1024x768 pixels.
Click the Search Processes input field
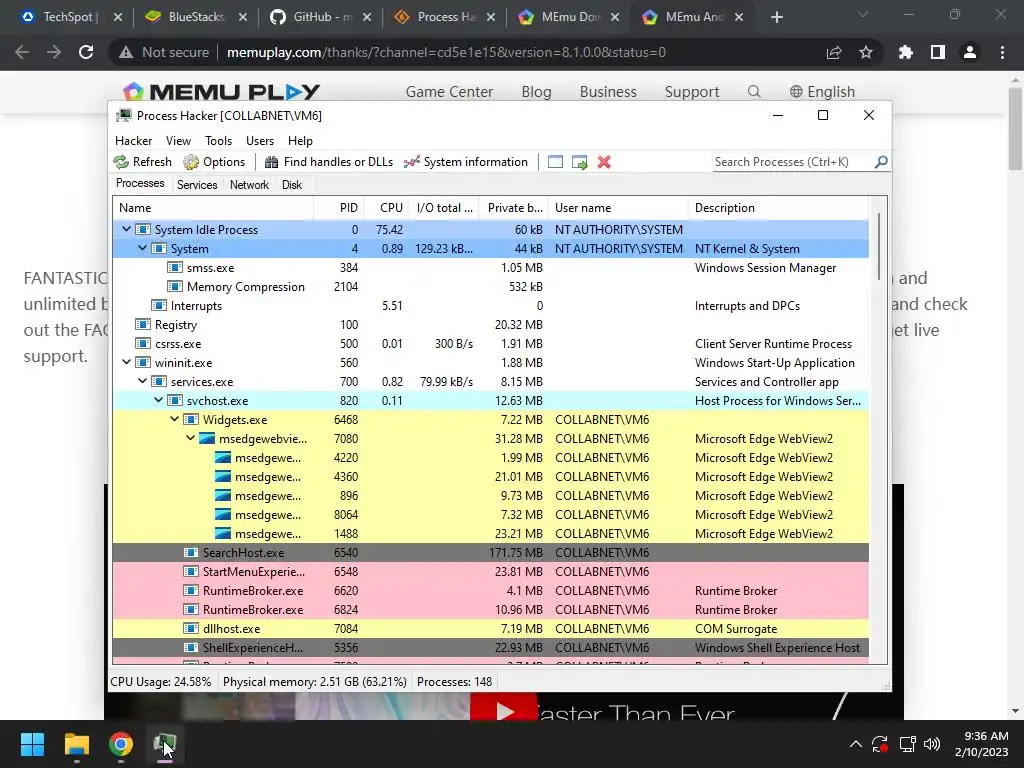point(793,162)
